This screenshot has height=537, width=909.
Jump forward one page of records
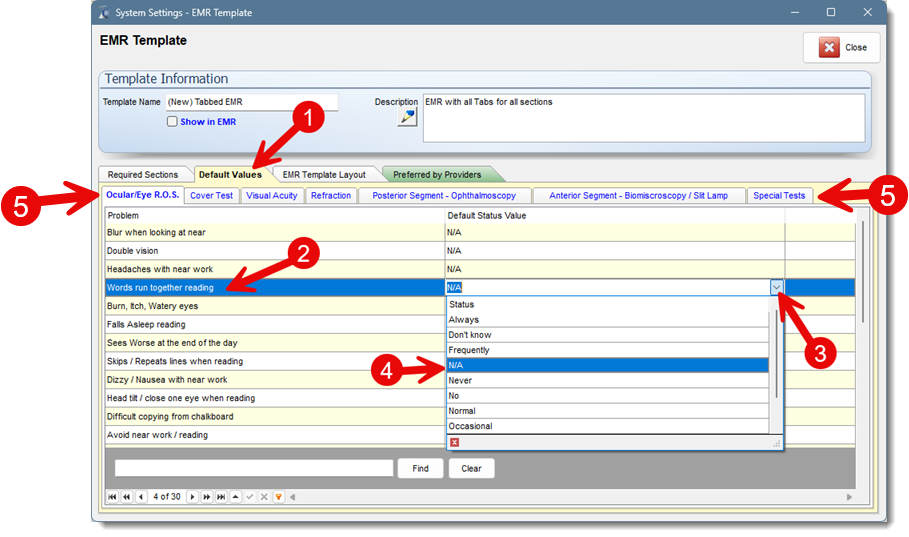point(206,497)
